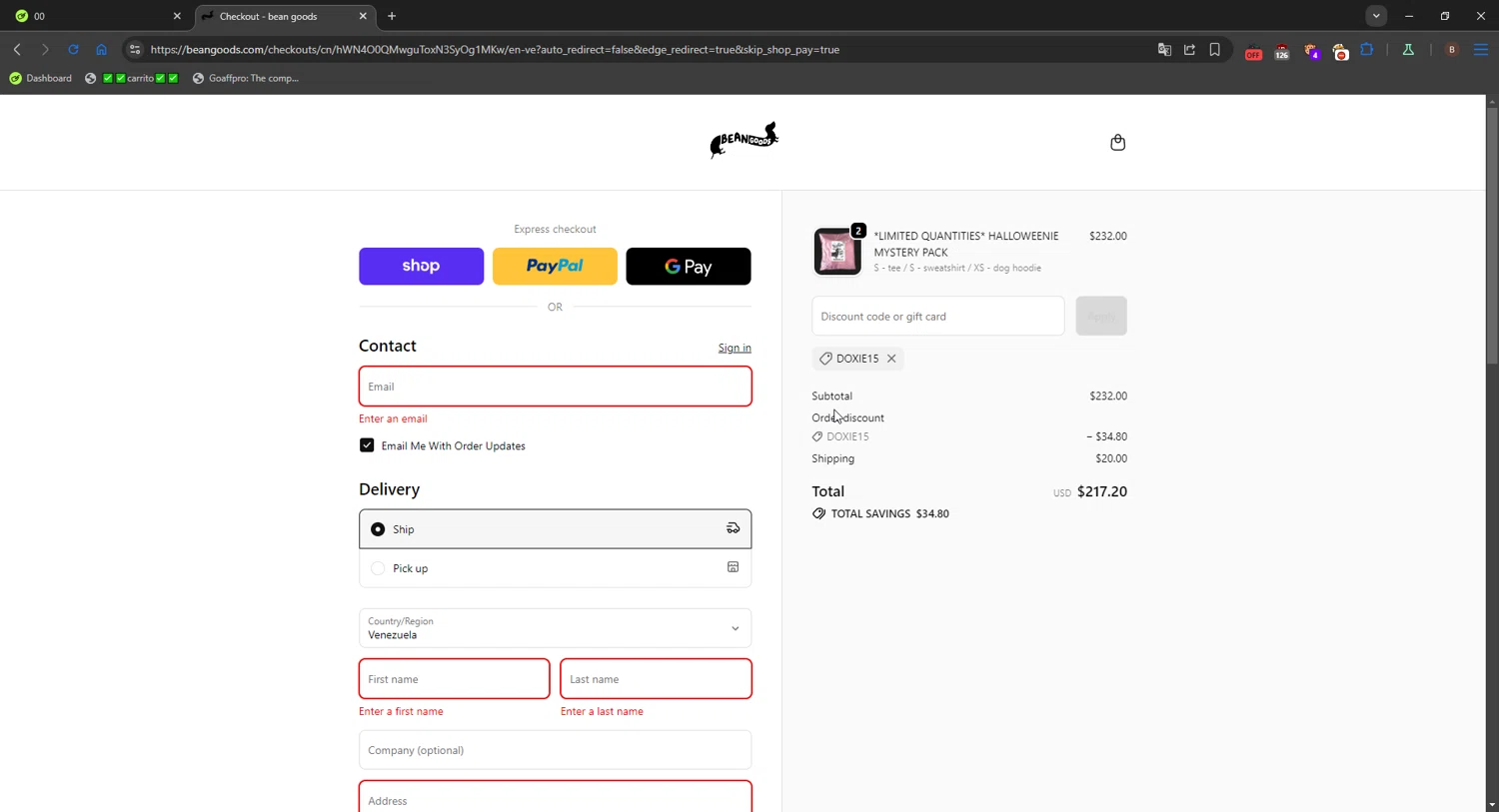This screenshot has width=1499, height=812.
Task: Open the extension with the red stop badge
Action: 1340,50
